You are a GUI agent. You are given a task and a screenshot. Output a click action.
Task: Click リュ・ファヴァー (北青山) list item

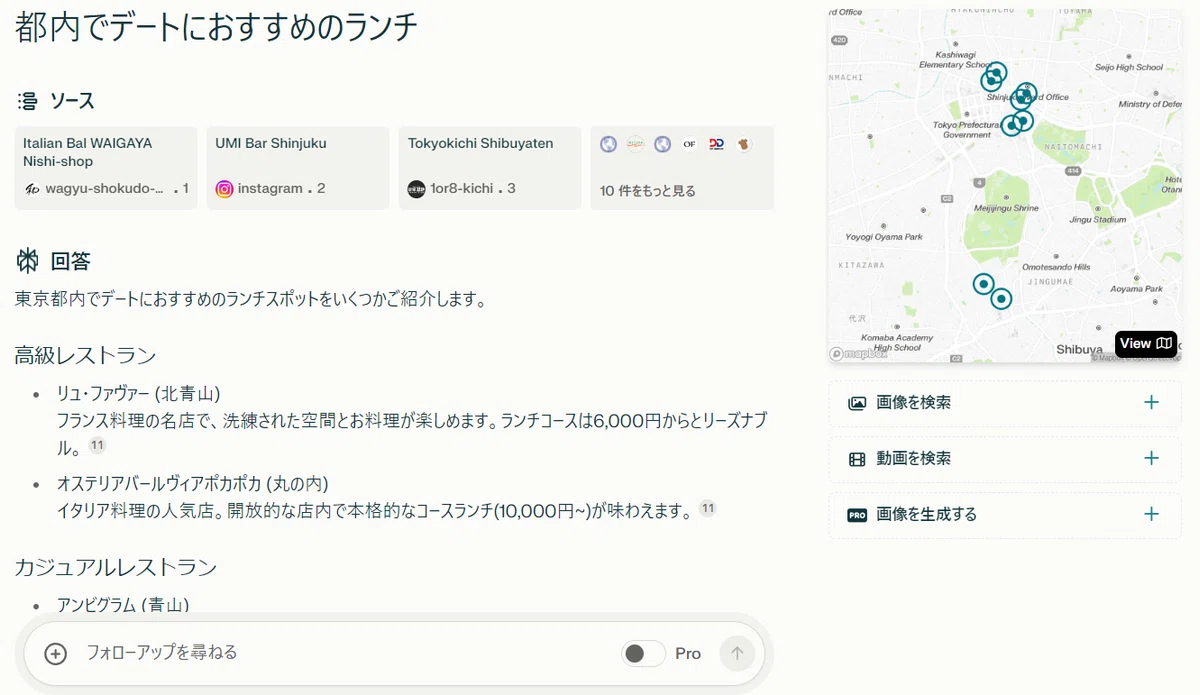pos(138,393)
